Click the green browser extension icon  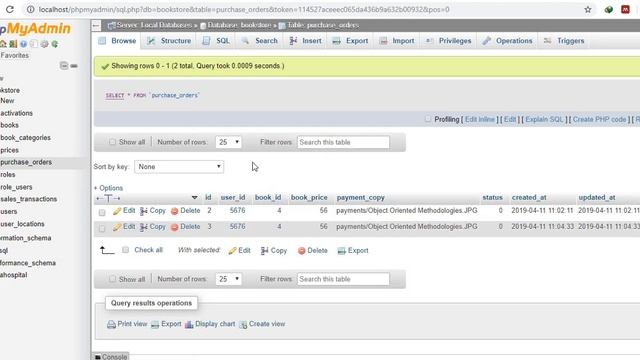tap(609, 9)
